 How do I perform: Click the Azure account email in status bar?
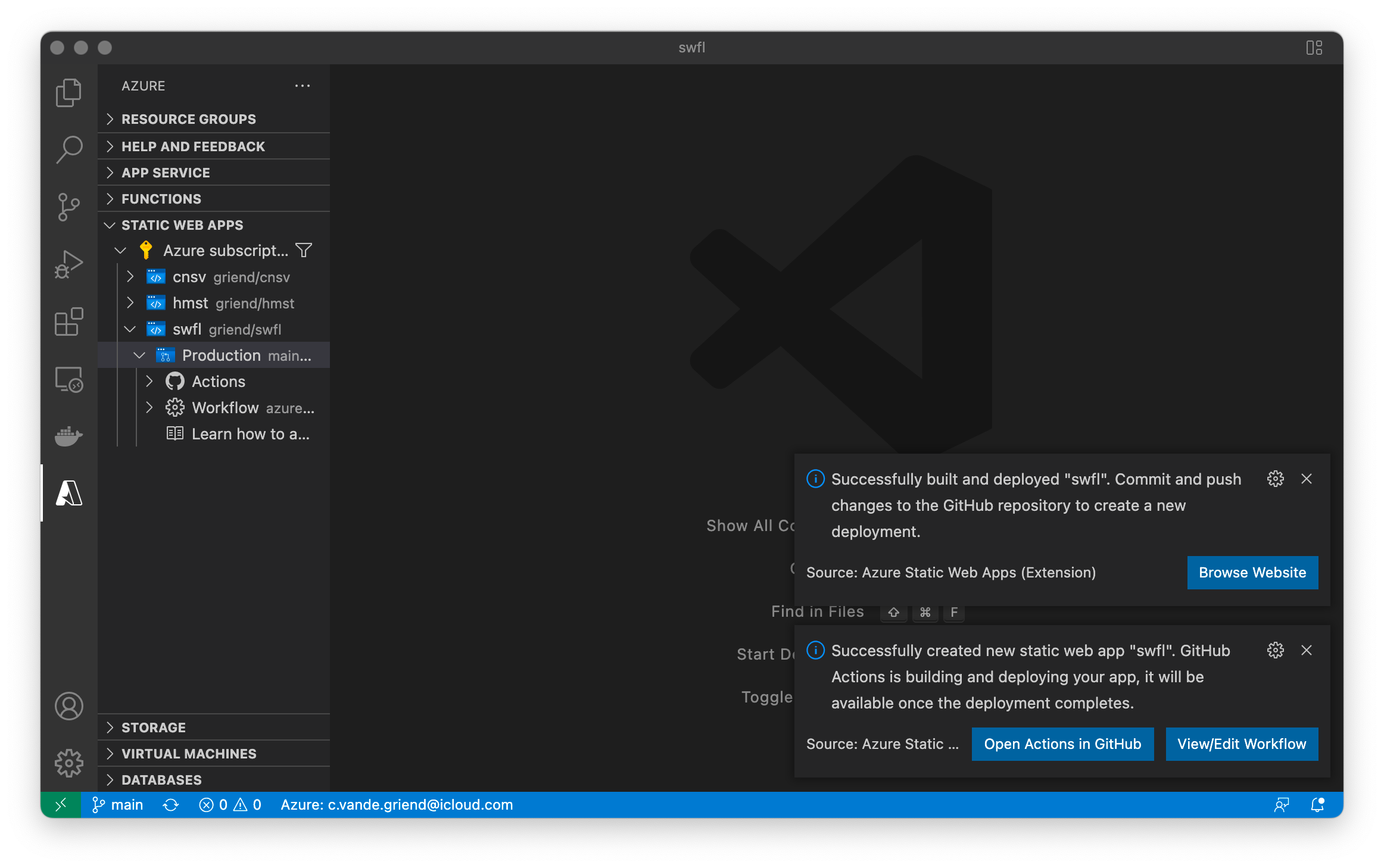pos(397,805)
